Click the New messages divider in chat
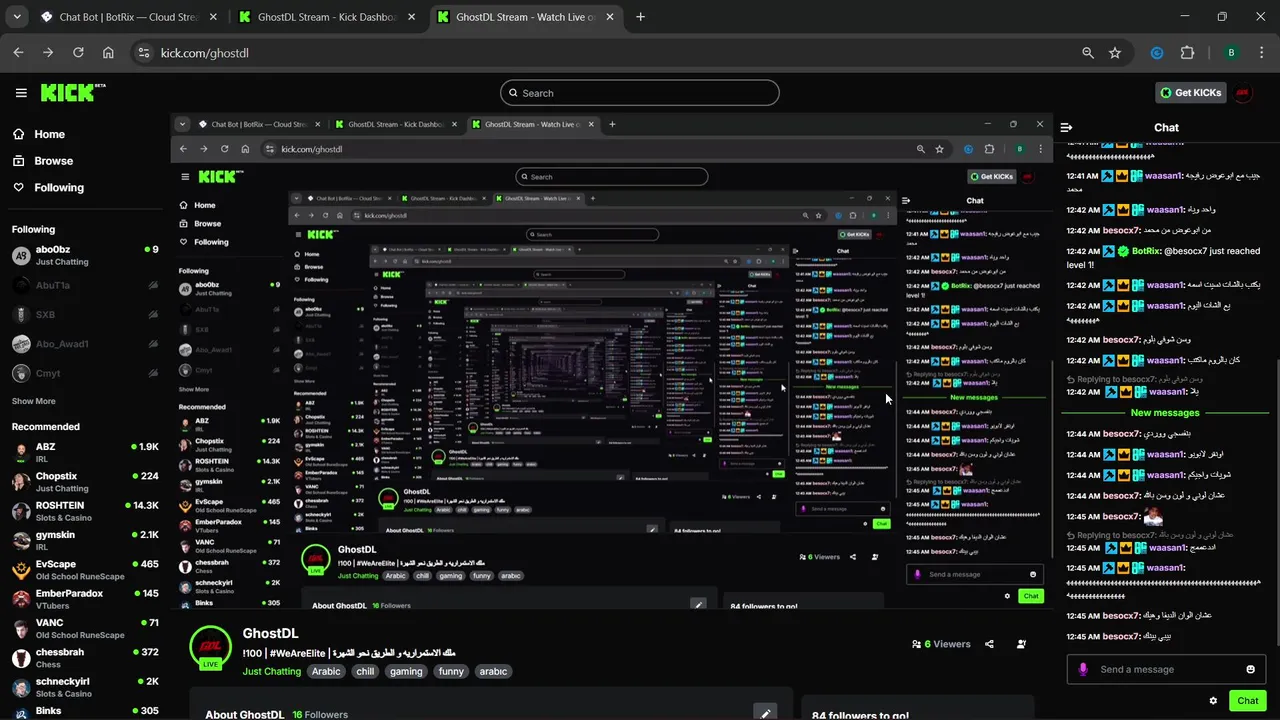 [x=1165, y=413]
